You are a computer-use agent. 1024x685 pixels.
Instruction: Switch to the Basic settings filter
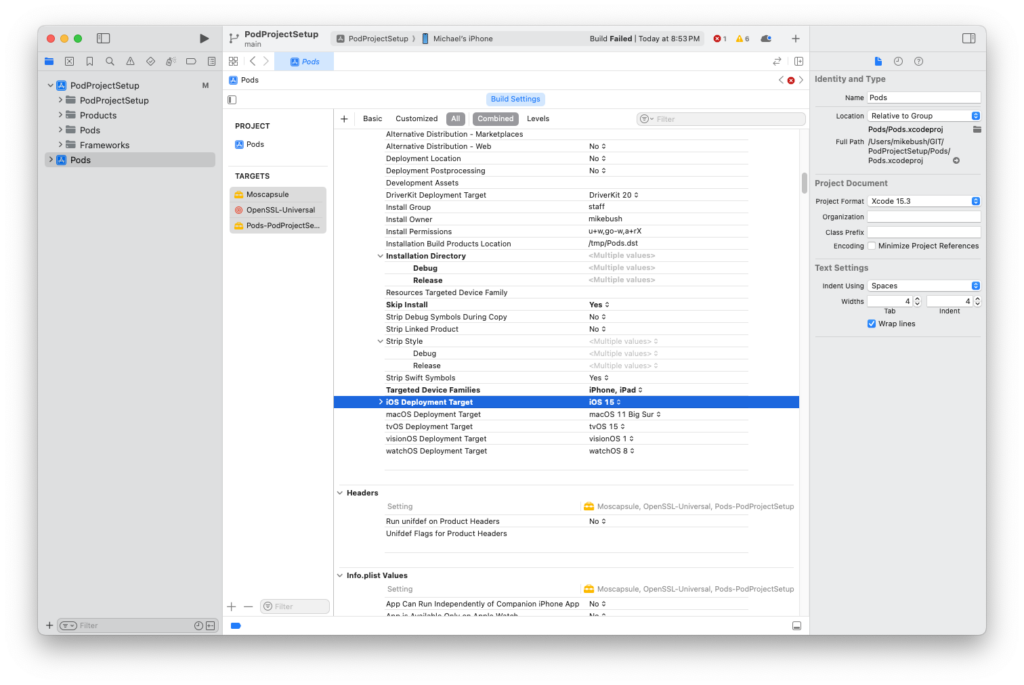[x=372, y=119]
